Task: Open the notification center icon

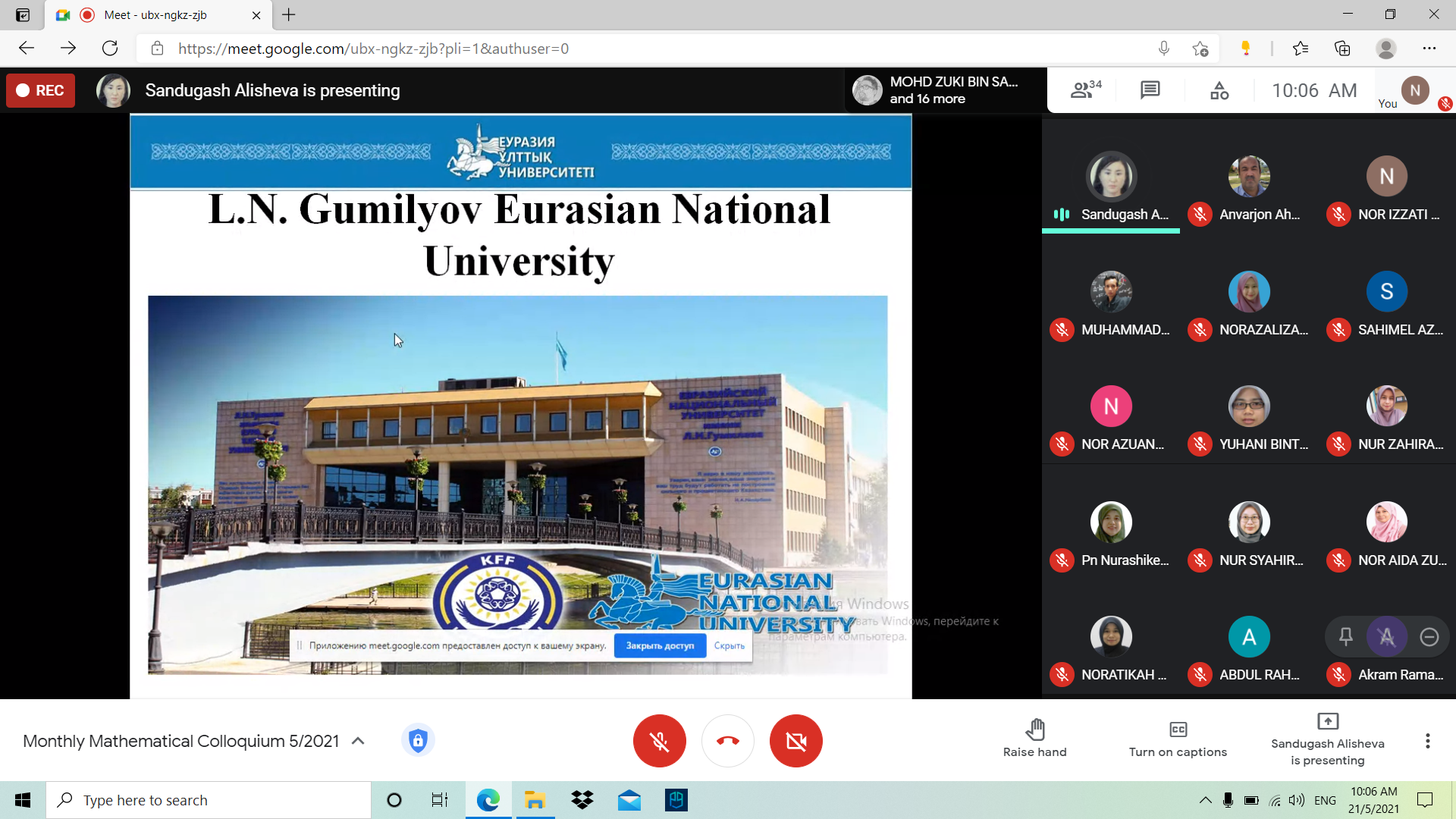Action: pyautogui.click(x=1425, y=800)
